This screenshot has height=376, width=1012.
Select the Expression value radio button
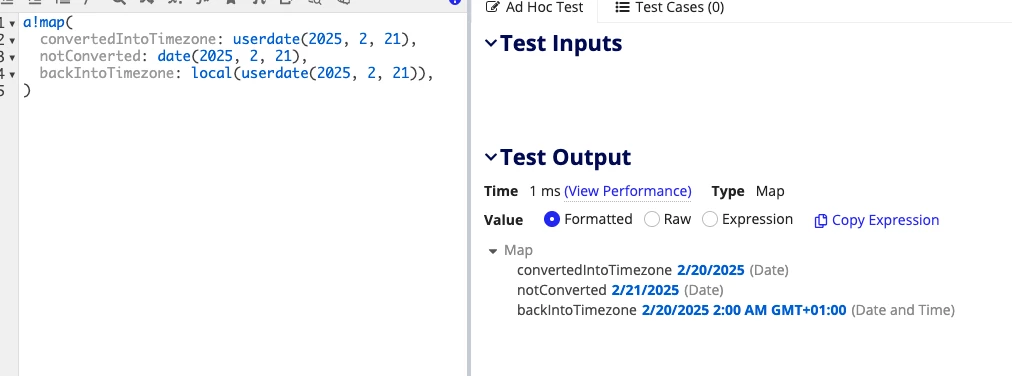coord(710,219)
